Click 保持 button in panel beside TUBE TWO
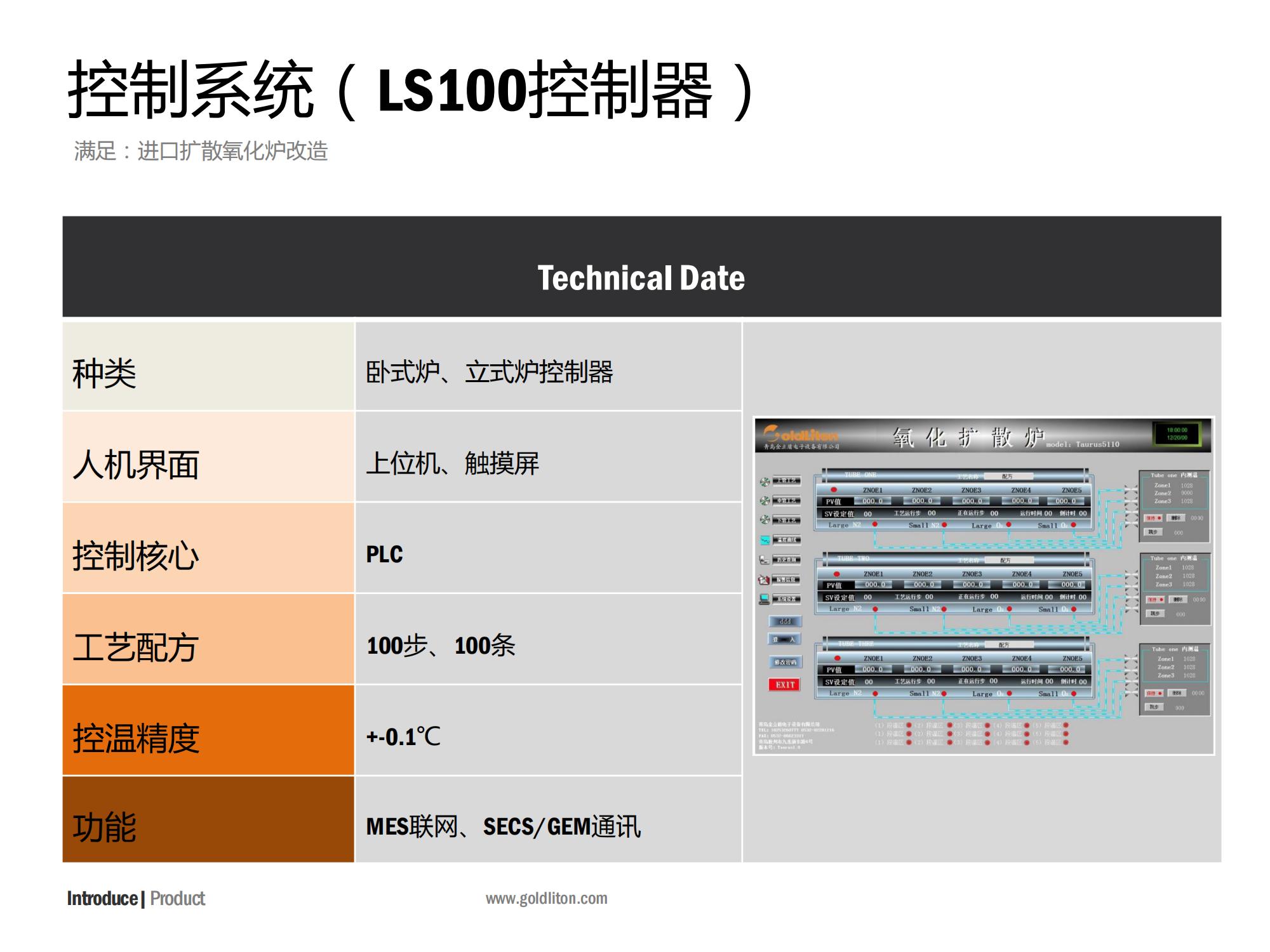 [1154, 599]
